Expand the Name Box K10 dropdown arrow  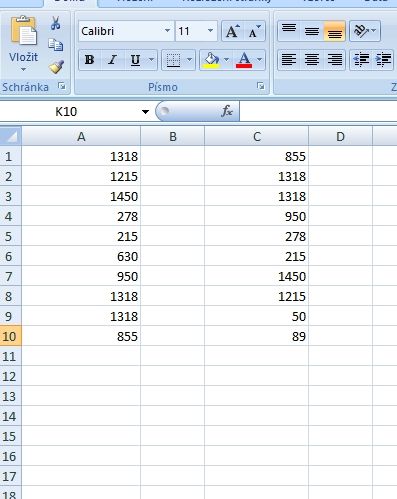(145, 112)
